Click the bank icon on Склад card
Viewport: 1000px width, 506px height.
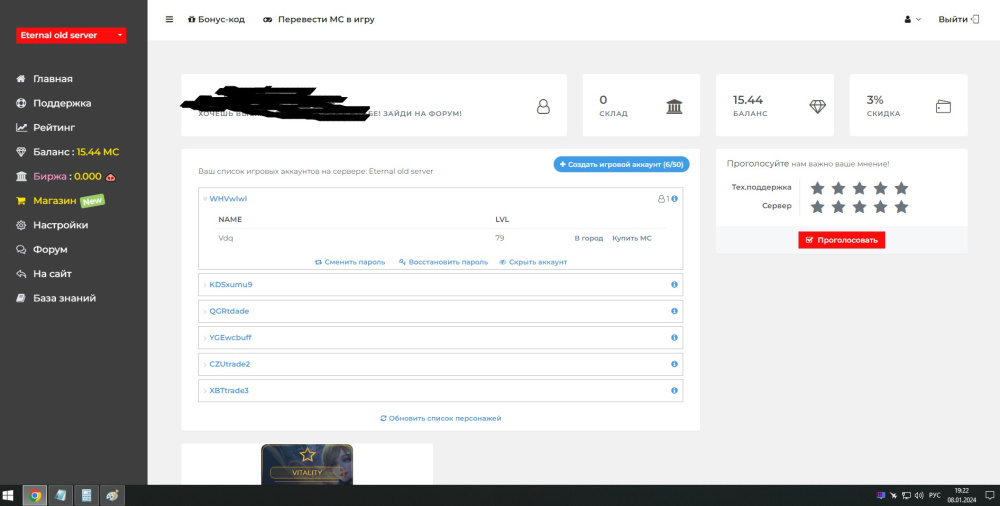675,106
